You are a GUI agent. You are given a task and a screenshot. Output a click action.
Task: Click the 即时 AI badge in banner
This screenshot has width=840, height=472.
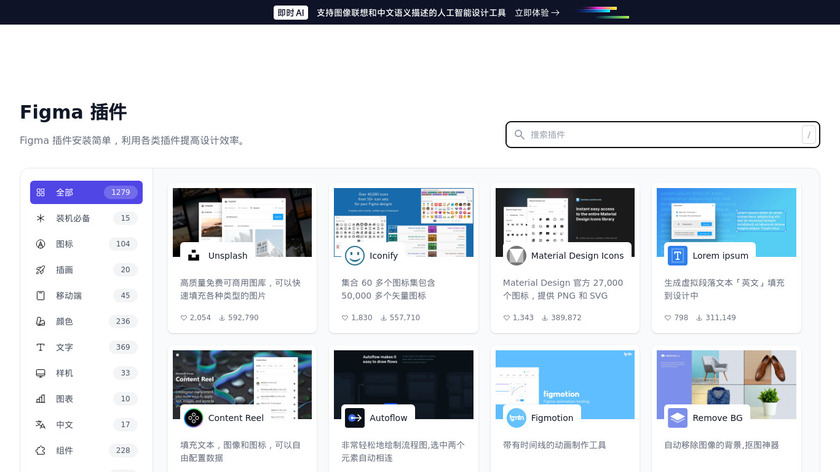[x=291, y=13]
